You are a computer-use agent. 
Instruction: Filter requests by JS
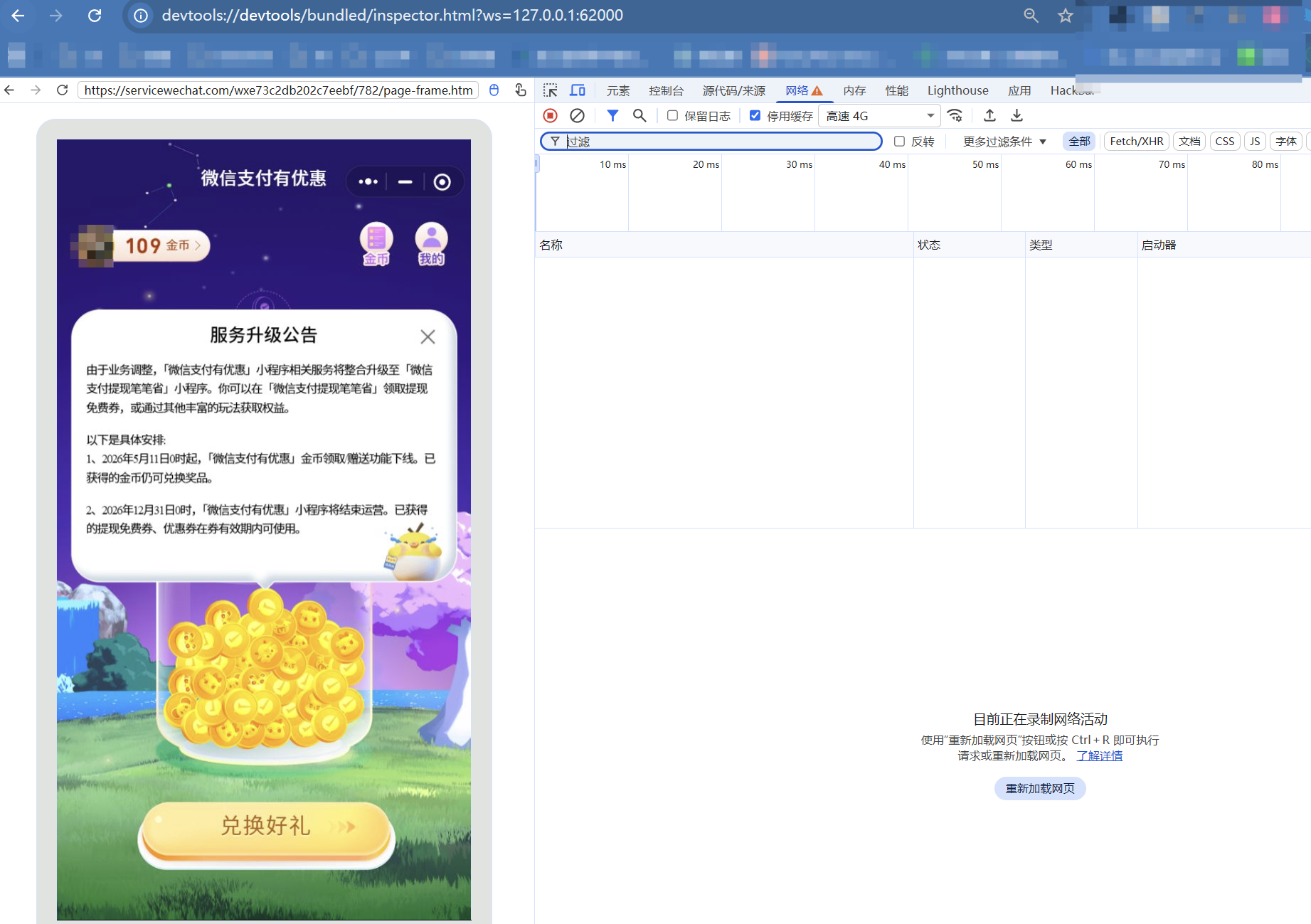coord(1255,142)
